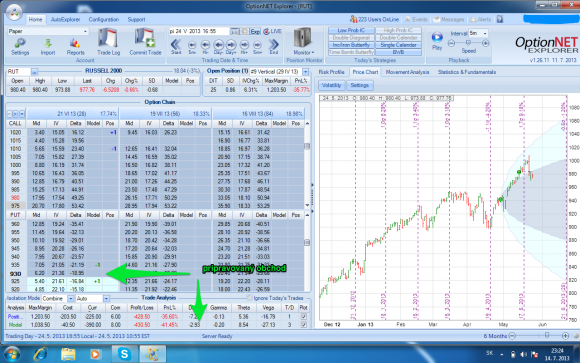The image size is (580, 363).
Task: Expand option chain expirations with small arrow button
Action: 22,114
